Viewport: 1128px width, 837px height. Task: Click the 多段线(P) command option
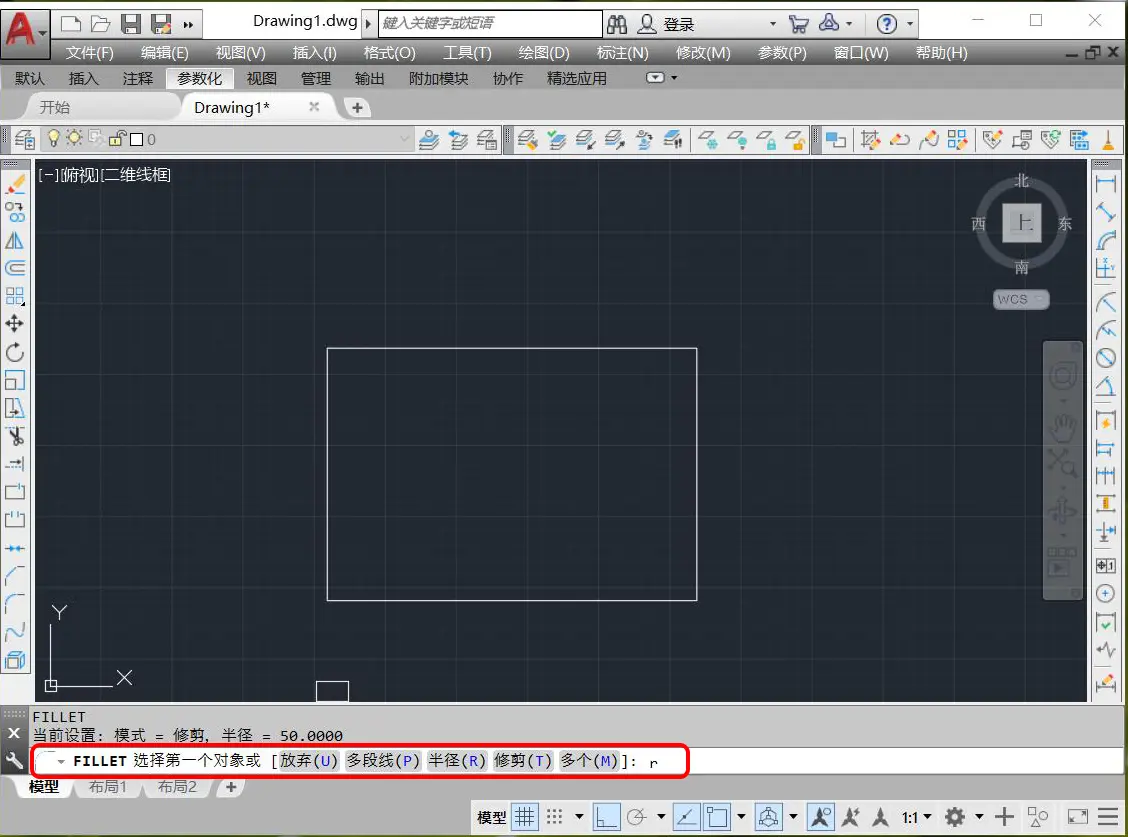tap(383, 761)
